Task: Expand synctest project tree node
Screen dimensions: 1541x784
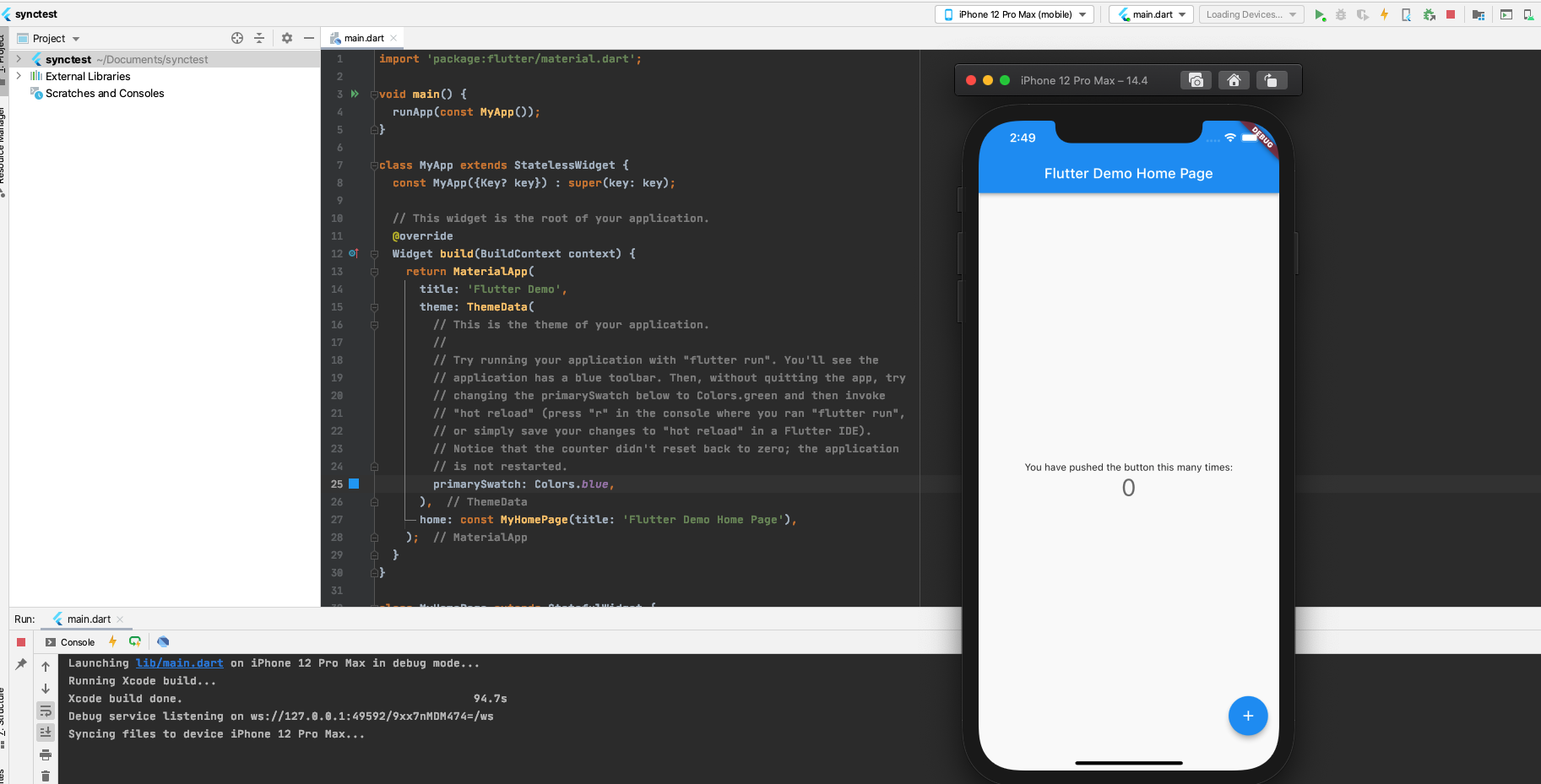Action: tap(19, 59)
